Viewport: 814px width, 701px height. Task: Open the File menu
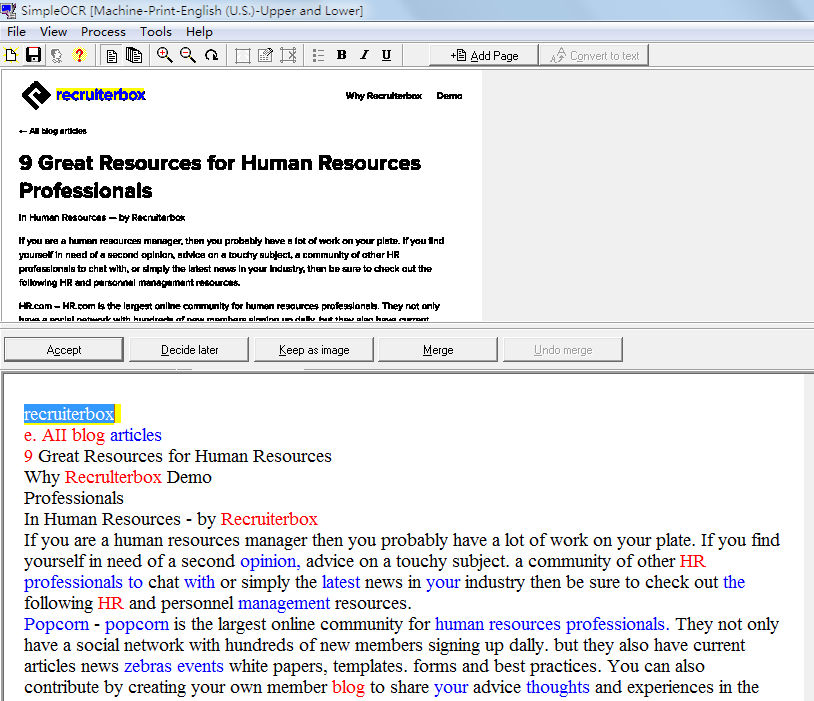[16, 32]
